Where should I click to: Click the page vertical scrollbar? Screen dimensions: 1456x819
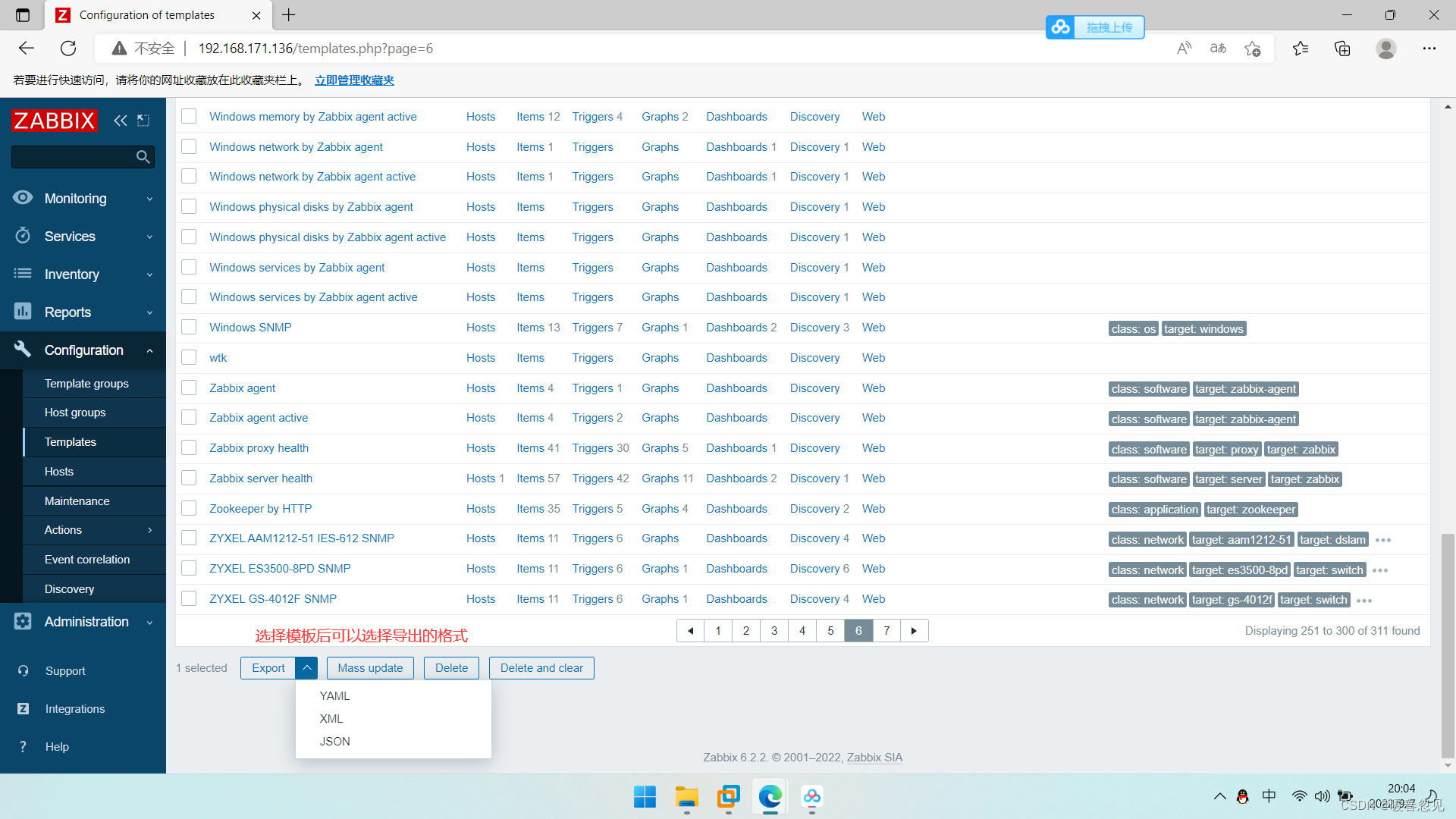click(1448, 645)
